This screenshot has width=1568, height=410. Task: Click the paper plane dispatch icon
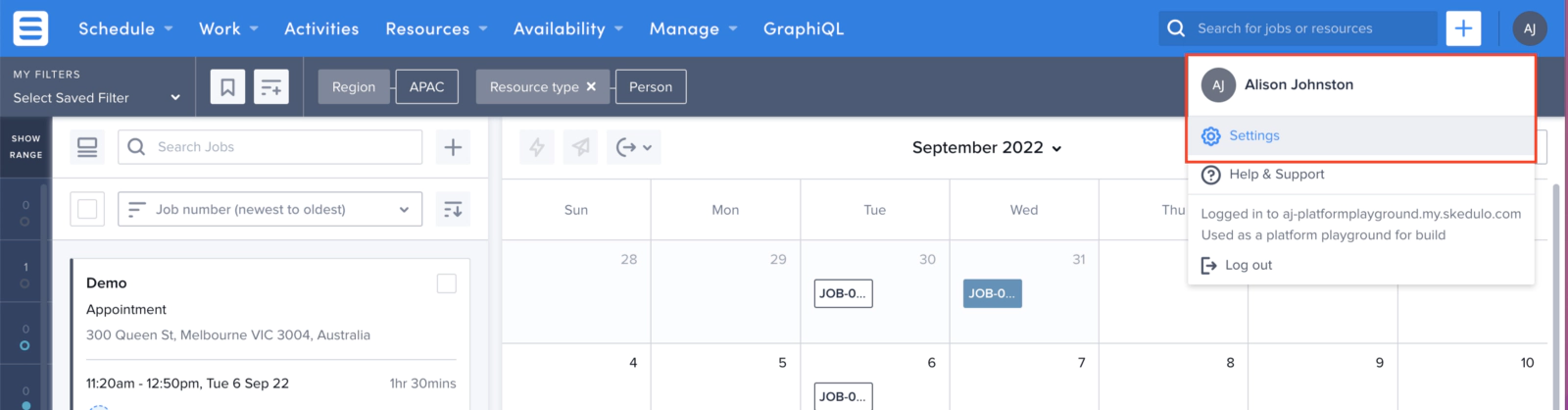[x=581, y=147]
